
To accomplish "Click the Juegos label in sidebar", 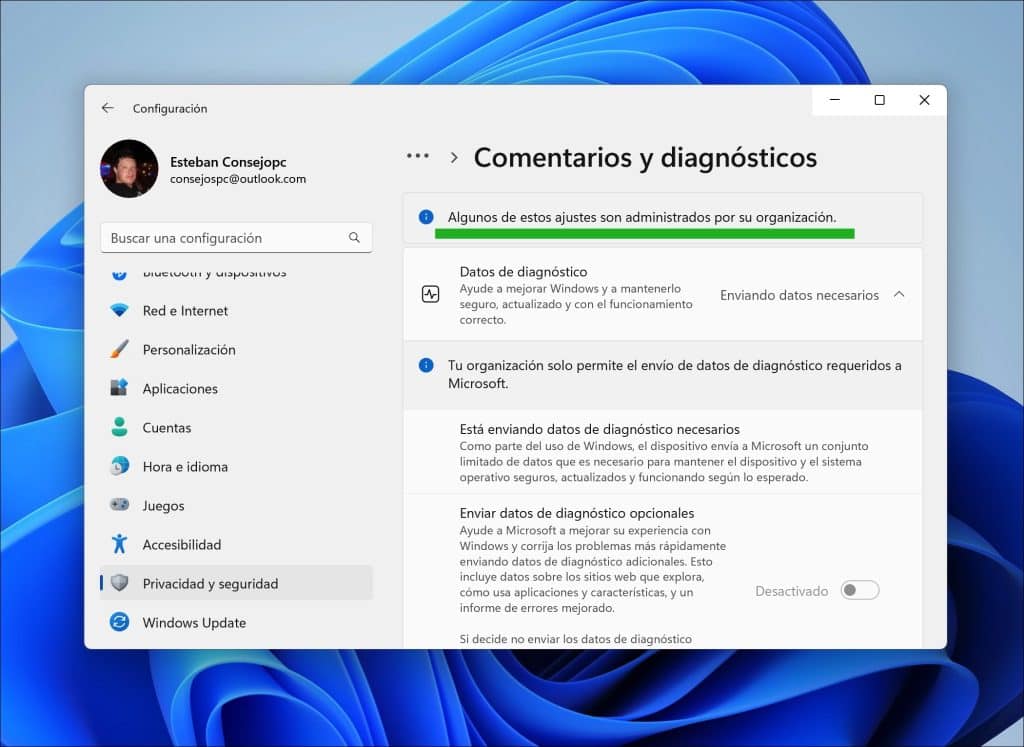I will (x=163, y=506).
